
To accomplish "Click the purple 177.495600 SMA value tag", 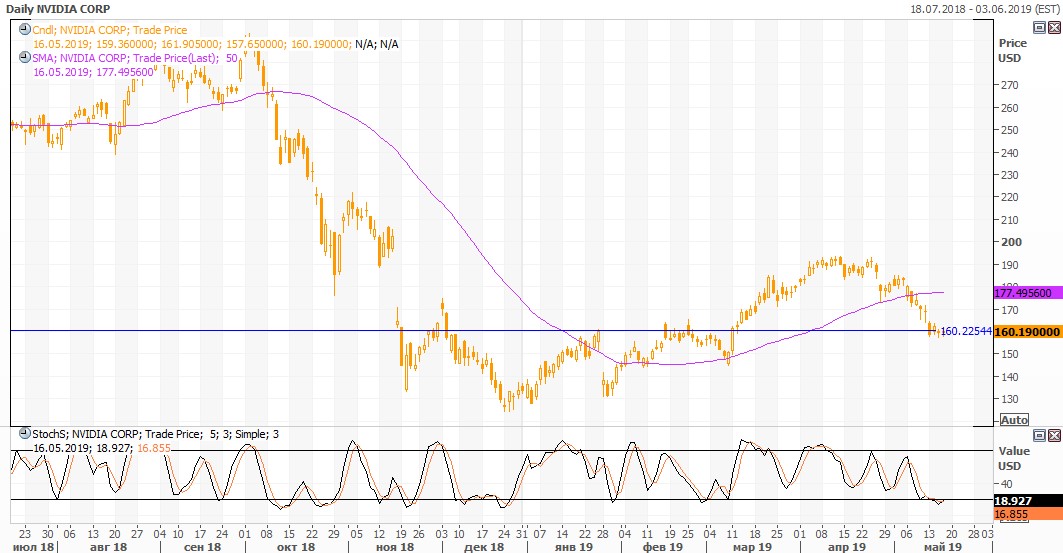I will [1027, 293].
